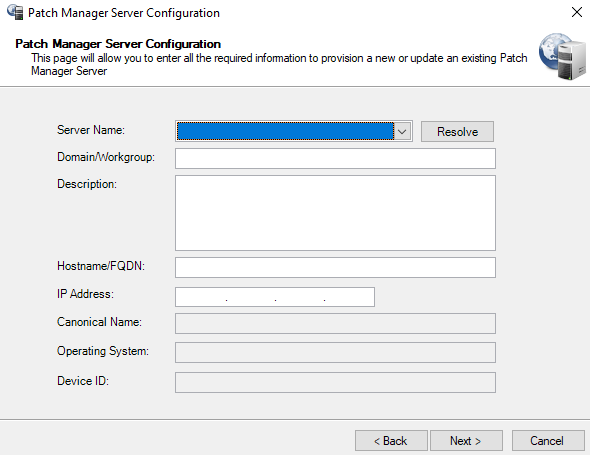Click the 'Device ID:' label
The height and width of the screenshot is (455, 590).
83,381
